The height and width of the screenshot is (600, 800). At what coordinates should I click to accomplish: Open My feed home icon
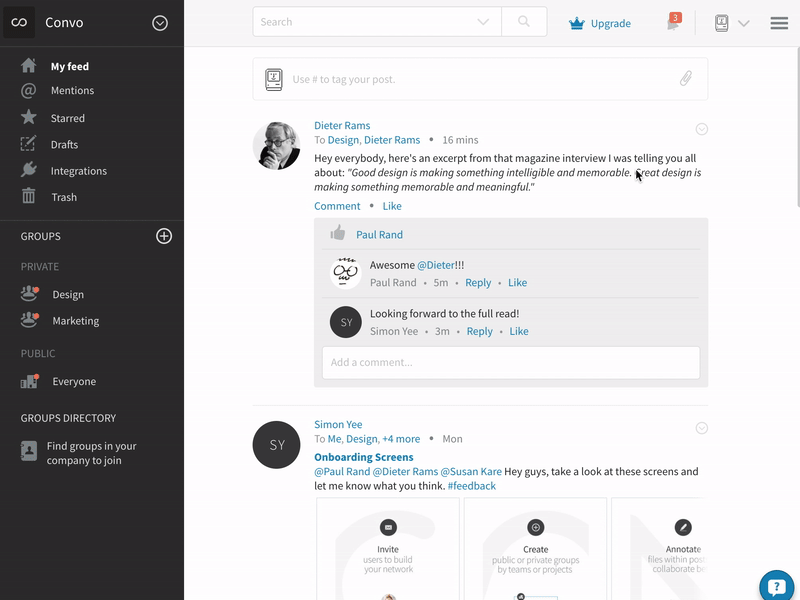click(x=29, y=65)
